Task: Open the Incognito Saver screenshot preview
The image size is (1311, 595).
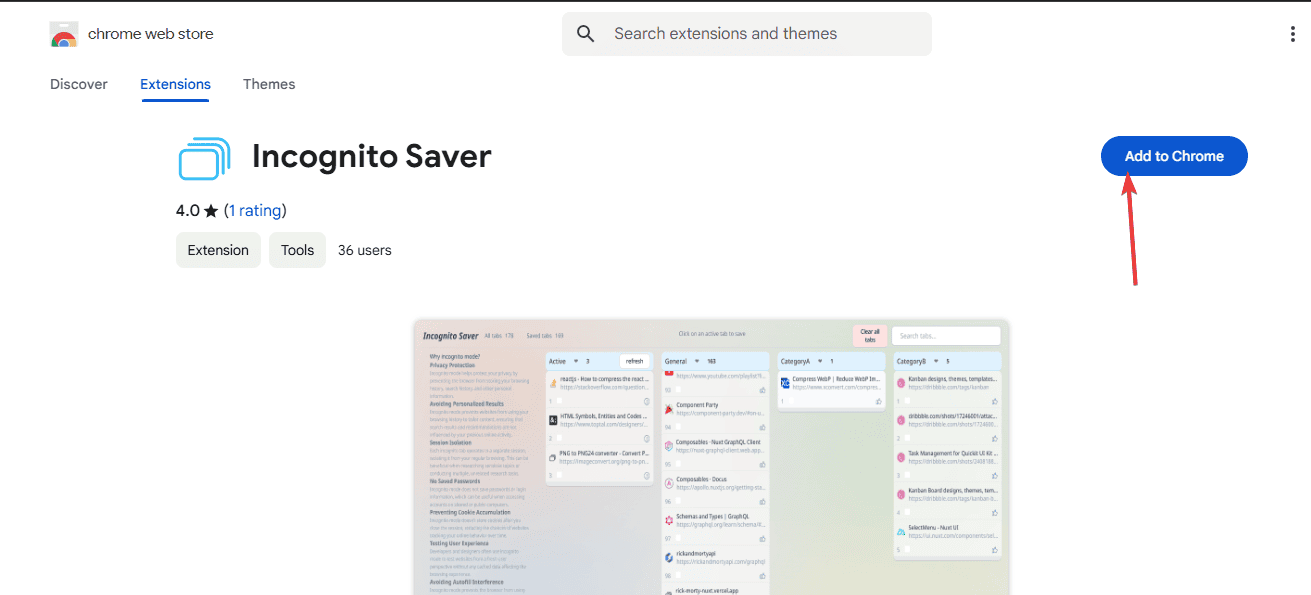Action: (712, 457)
